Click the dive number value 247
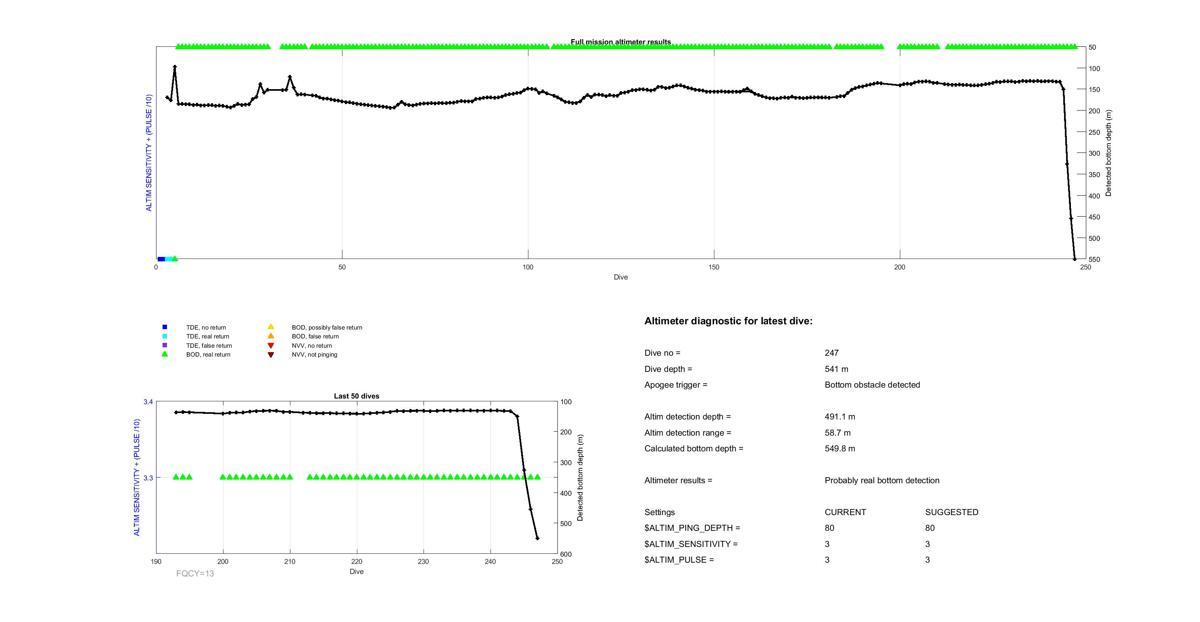 pyautogui.click(x=832, y=353)
